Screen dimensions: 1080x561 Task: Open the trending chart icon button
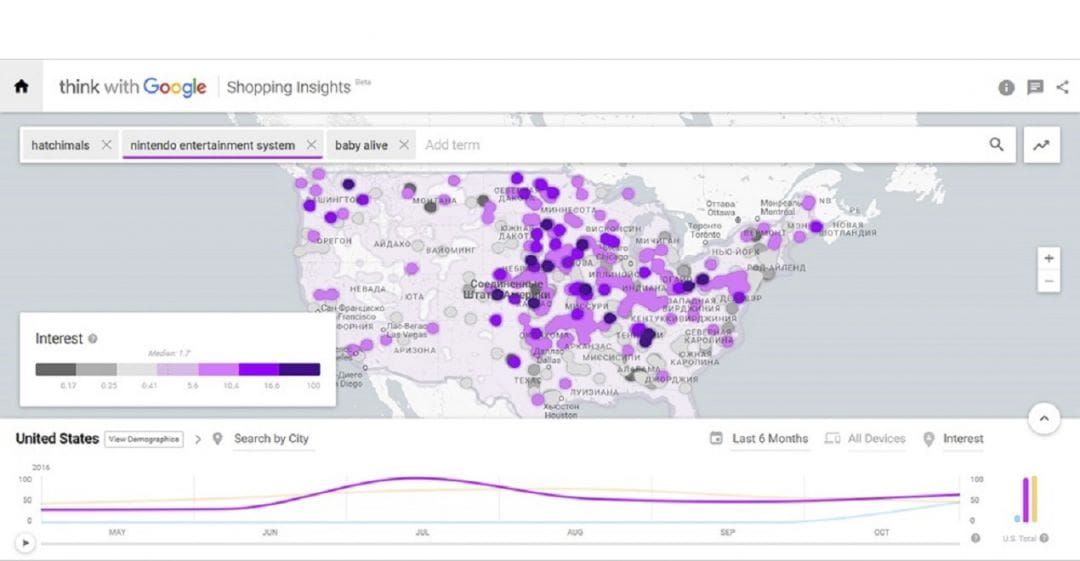pos(1041,145)
